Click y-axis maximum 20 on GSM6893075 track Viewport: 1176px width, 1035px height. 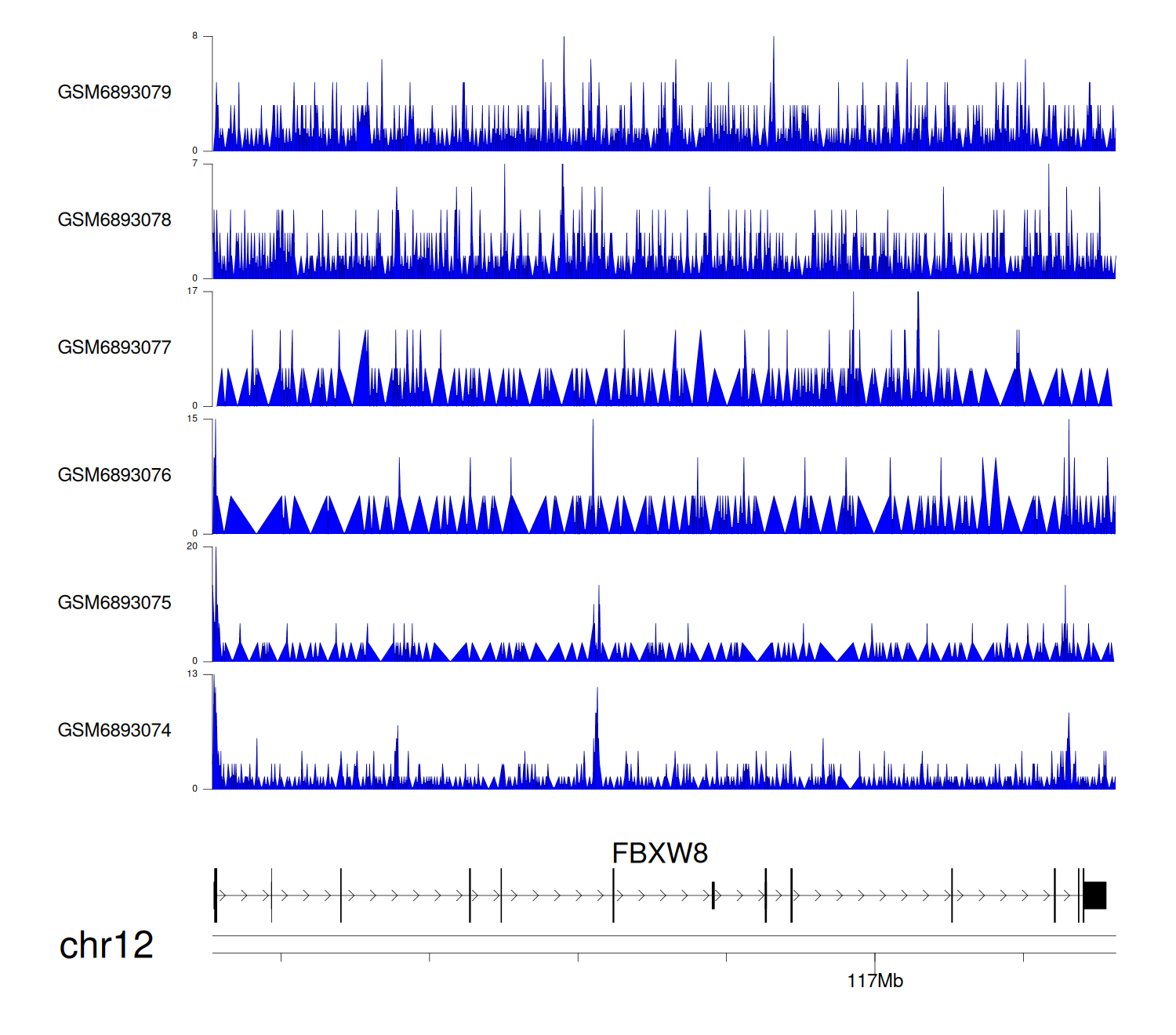click(x=193, y=547)
